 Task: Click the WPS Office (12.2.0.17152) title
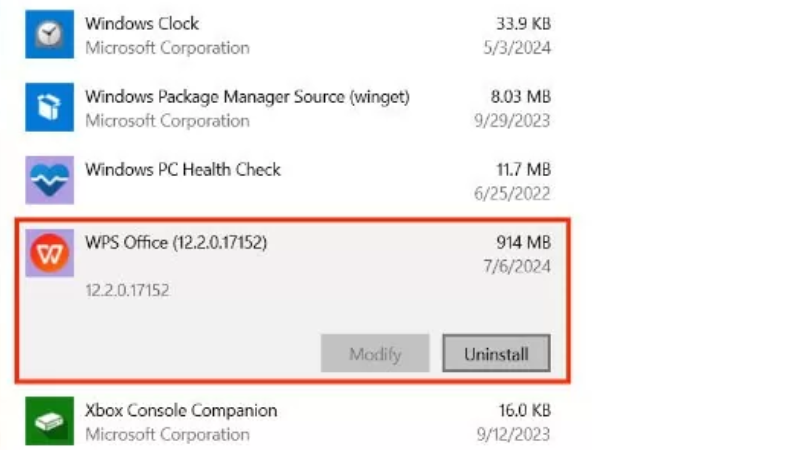[176, 242]
